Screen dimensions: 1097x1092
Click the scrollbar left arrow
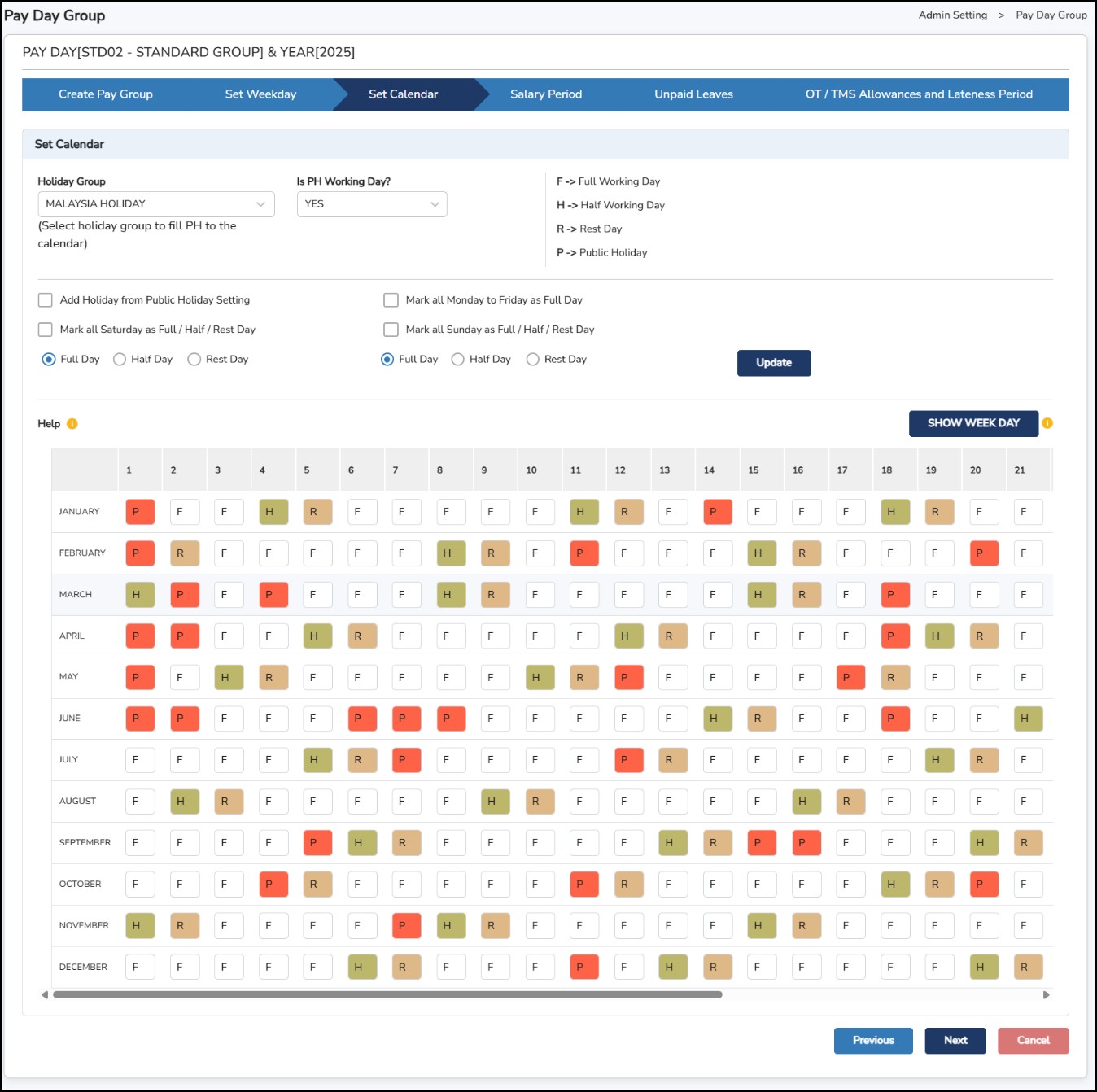click(x=45, y=994)
